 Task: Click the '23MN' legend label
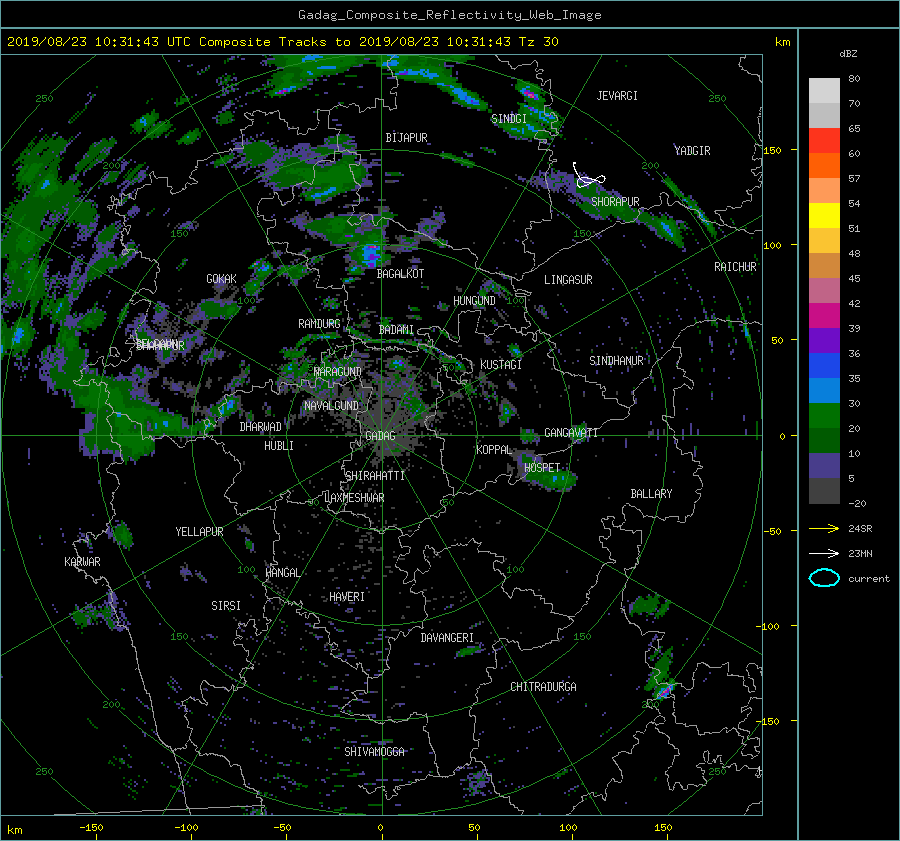pyautogui.click(x=860, y=553)
